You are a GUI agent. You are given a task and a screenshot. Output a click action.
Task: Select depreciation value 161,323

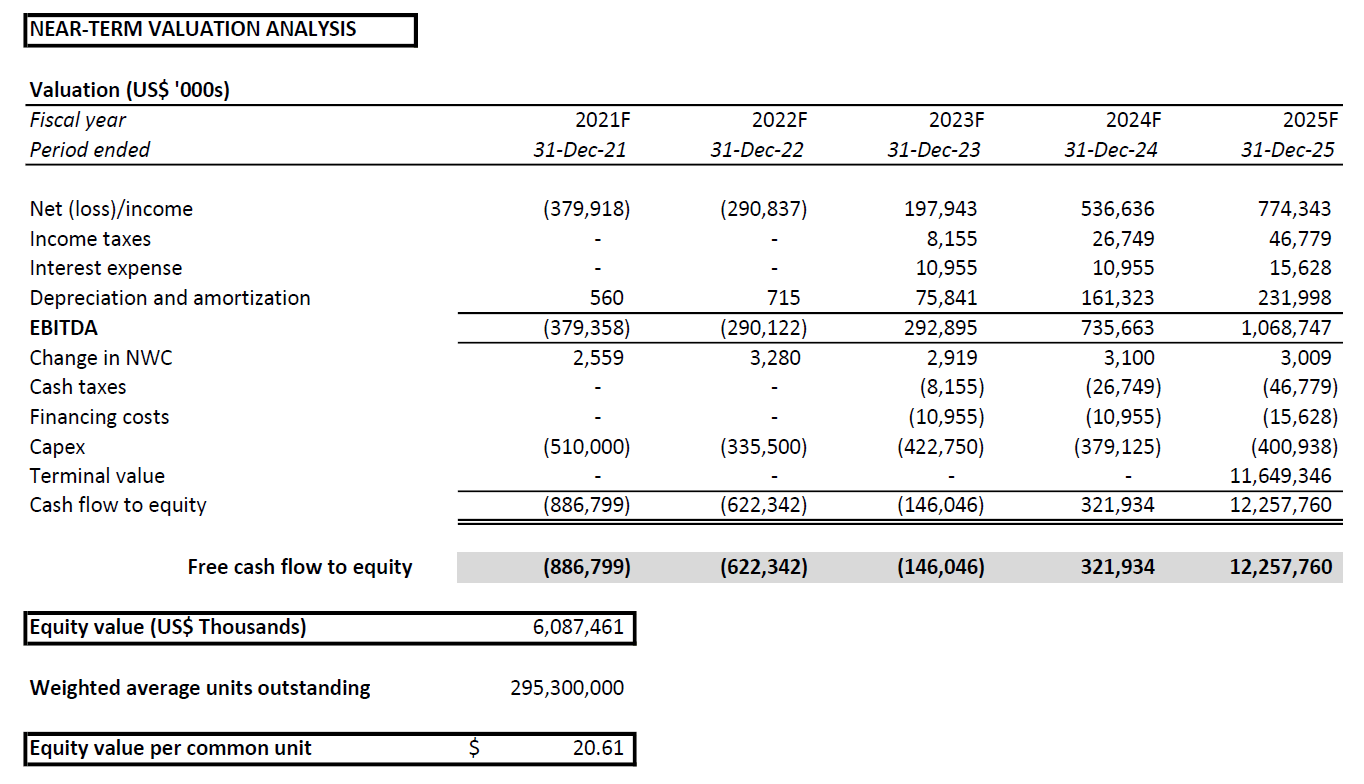pos(1116,298)
